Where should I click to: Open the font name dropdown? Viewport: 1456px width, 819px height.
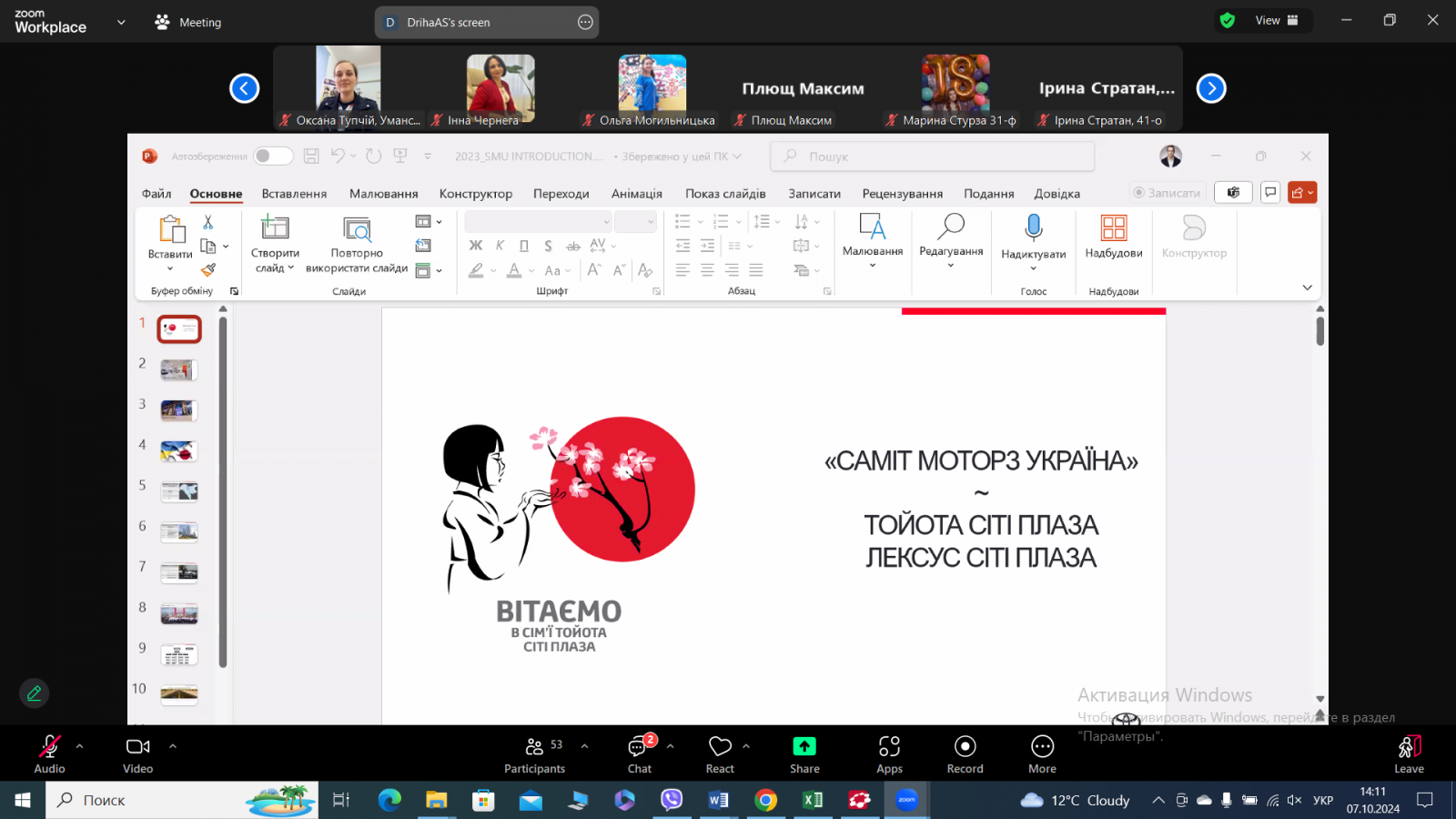point(606,222)
